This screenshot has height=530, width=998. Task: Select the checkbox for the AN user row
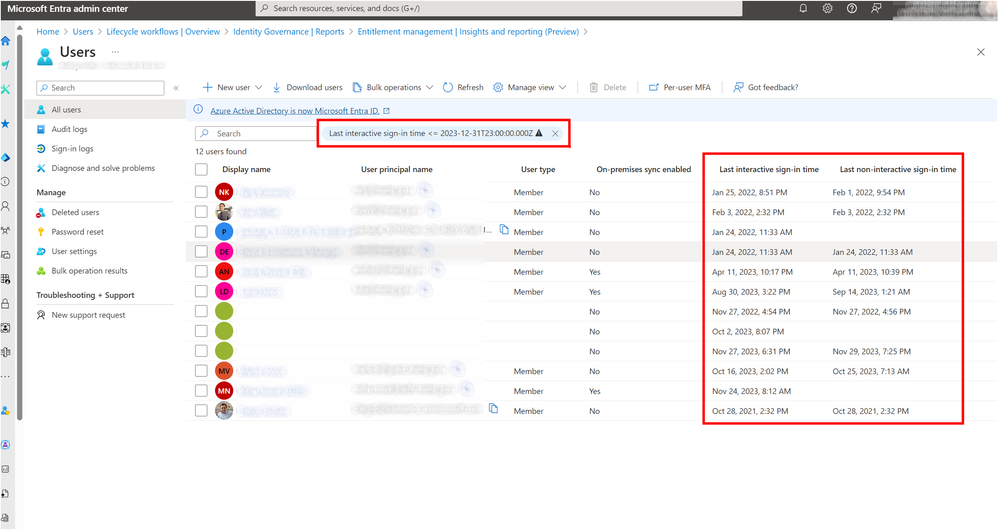(x=201, y=271)
